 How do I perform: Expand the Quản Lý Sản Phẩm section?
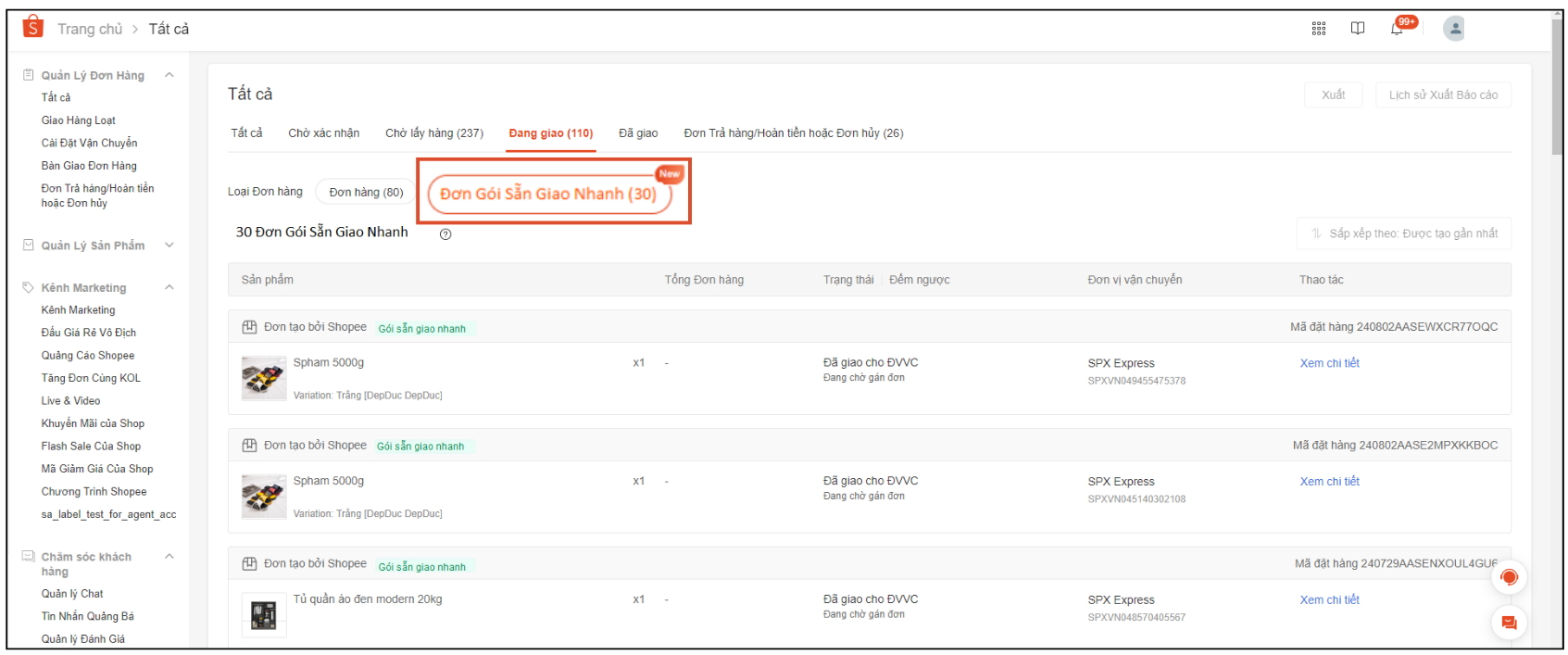169,246
